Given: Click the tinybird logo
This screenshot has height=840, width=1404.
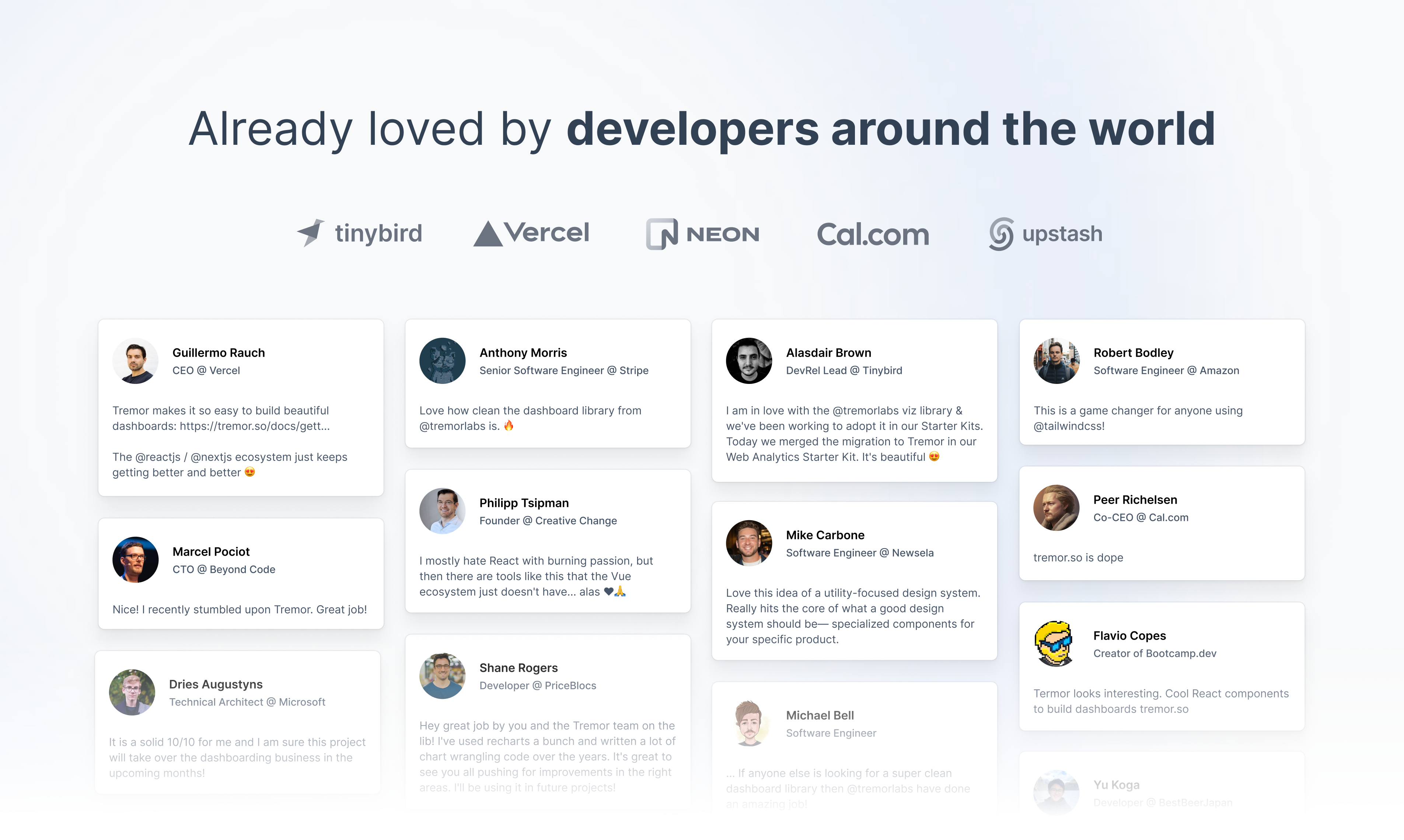Looking at the screenshot, I should click(360, 233).
